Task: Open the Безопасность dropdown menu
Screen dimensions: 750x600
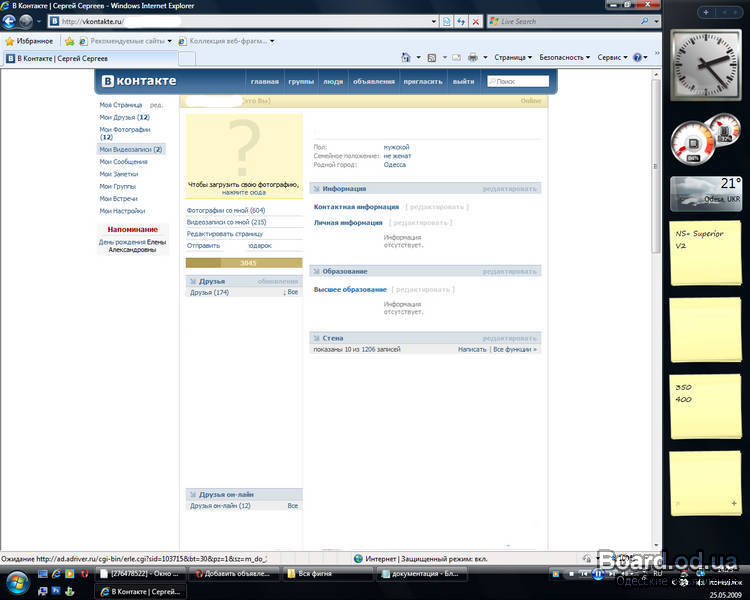Action: pyautogui.click(x=564, y=58)
